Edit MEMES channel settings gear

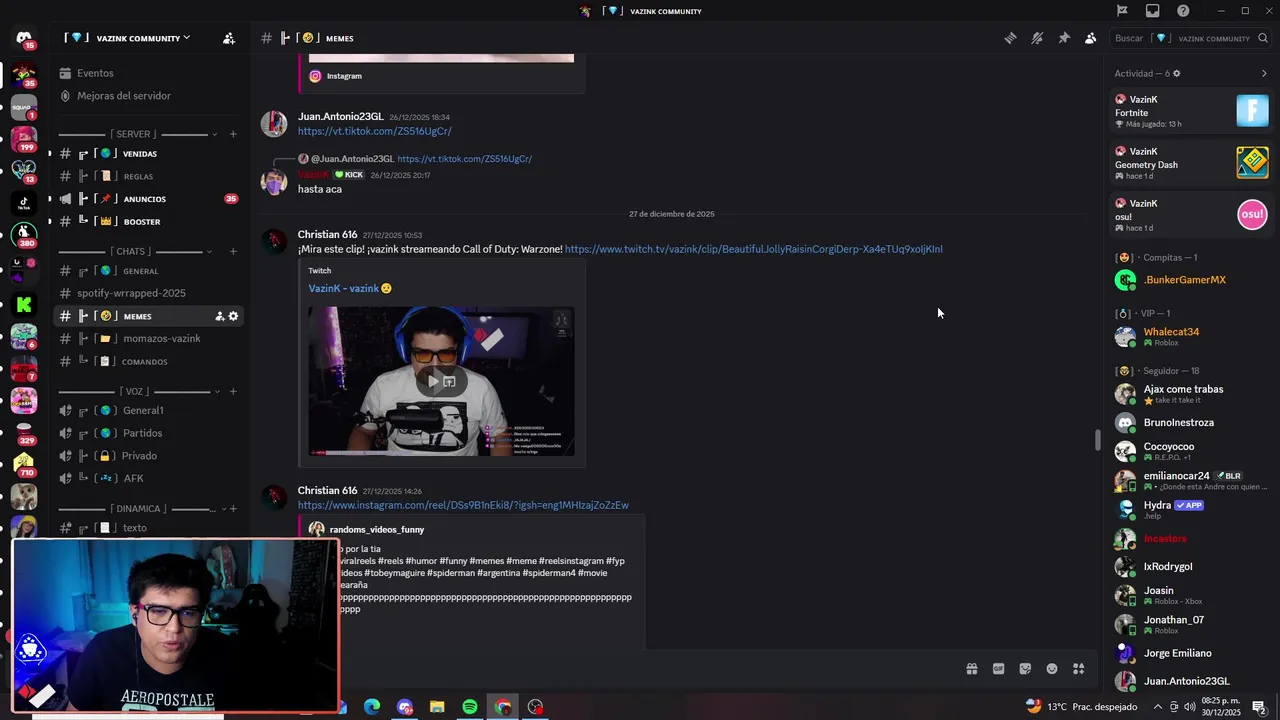pyautogui.click(x=233, y=316)
